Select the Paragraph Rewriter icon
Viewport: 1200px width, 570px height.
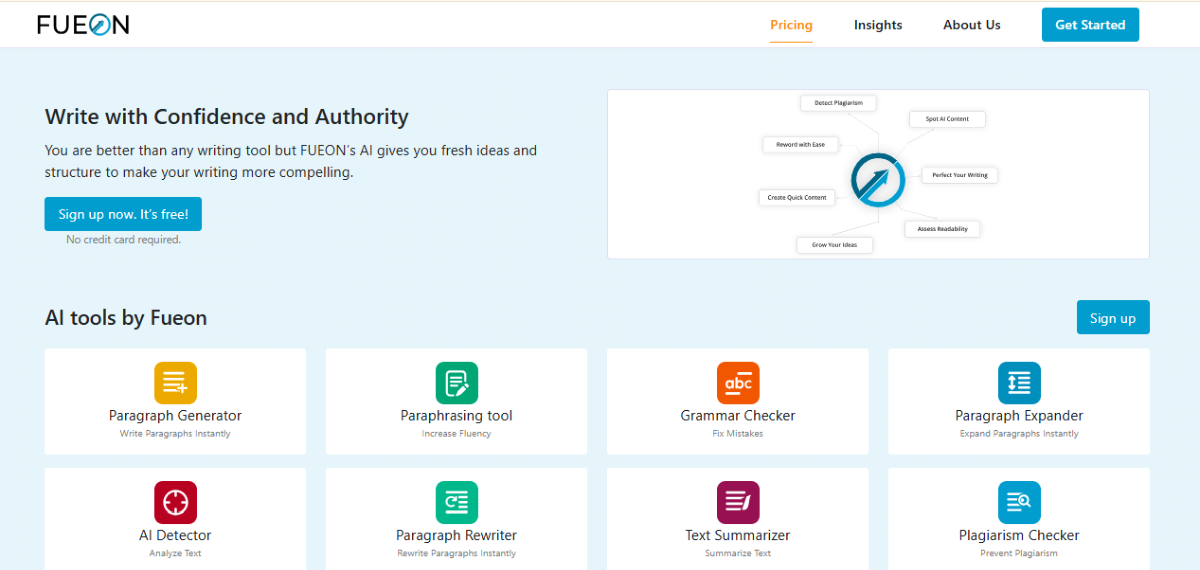(456, 502)
